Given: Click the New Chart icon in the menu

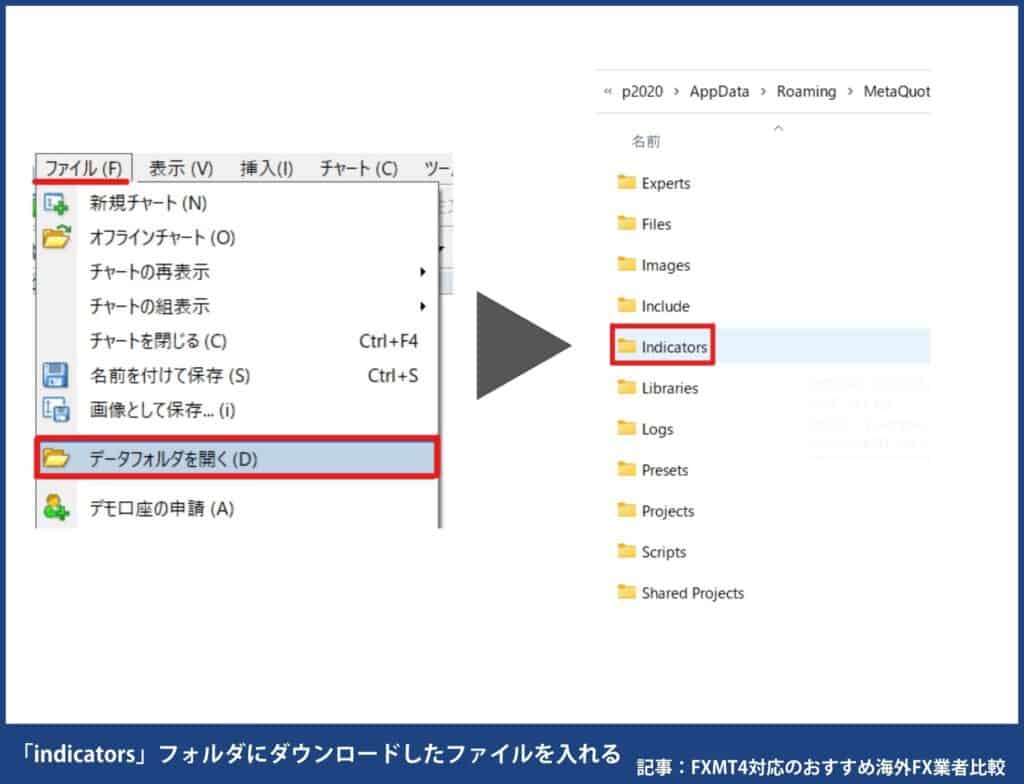Looking at the screenshot, I should tap(54, 202).
